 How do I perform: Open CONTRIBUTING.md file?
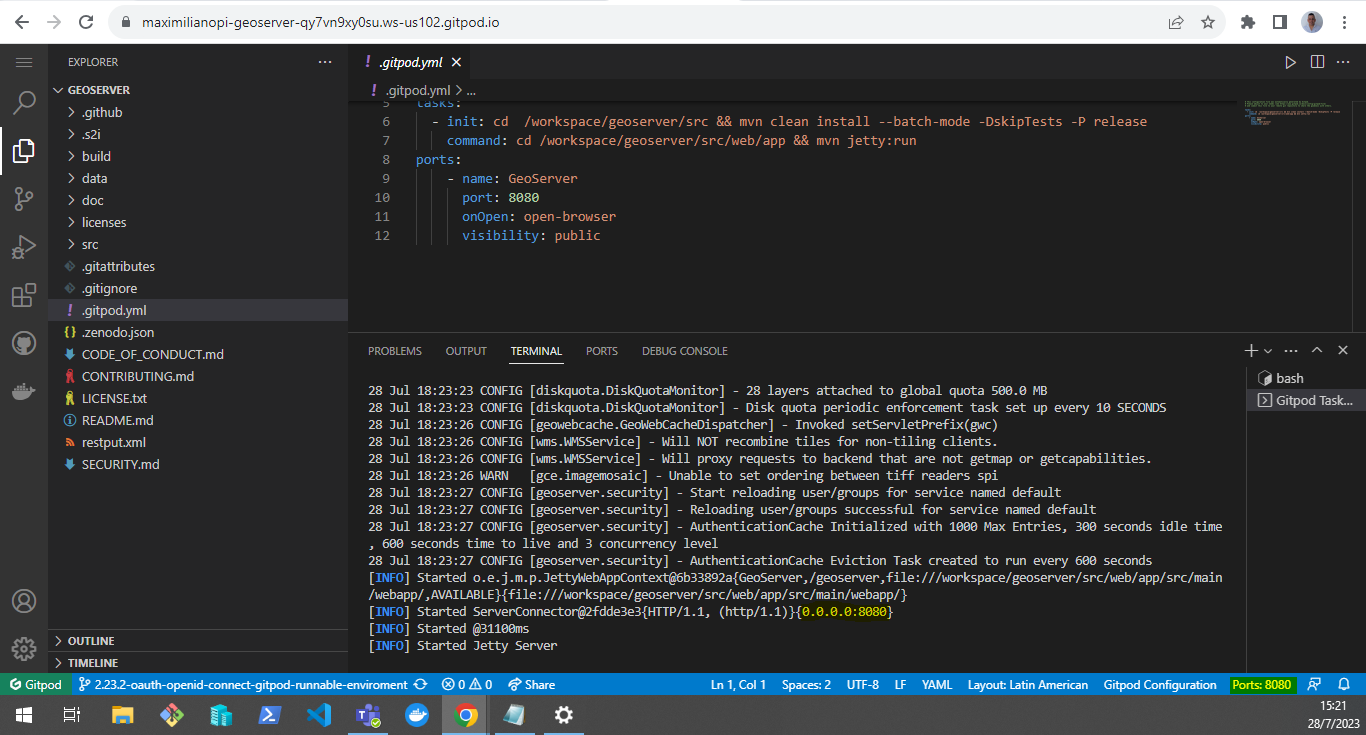[198, 376]
